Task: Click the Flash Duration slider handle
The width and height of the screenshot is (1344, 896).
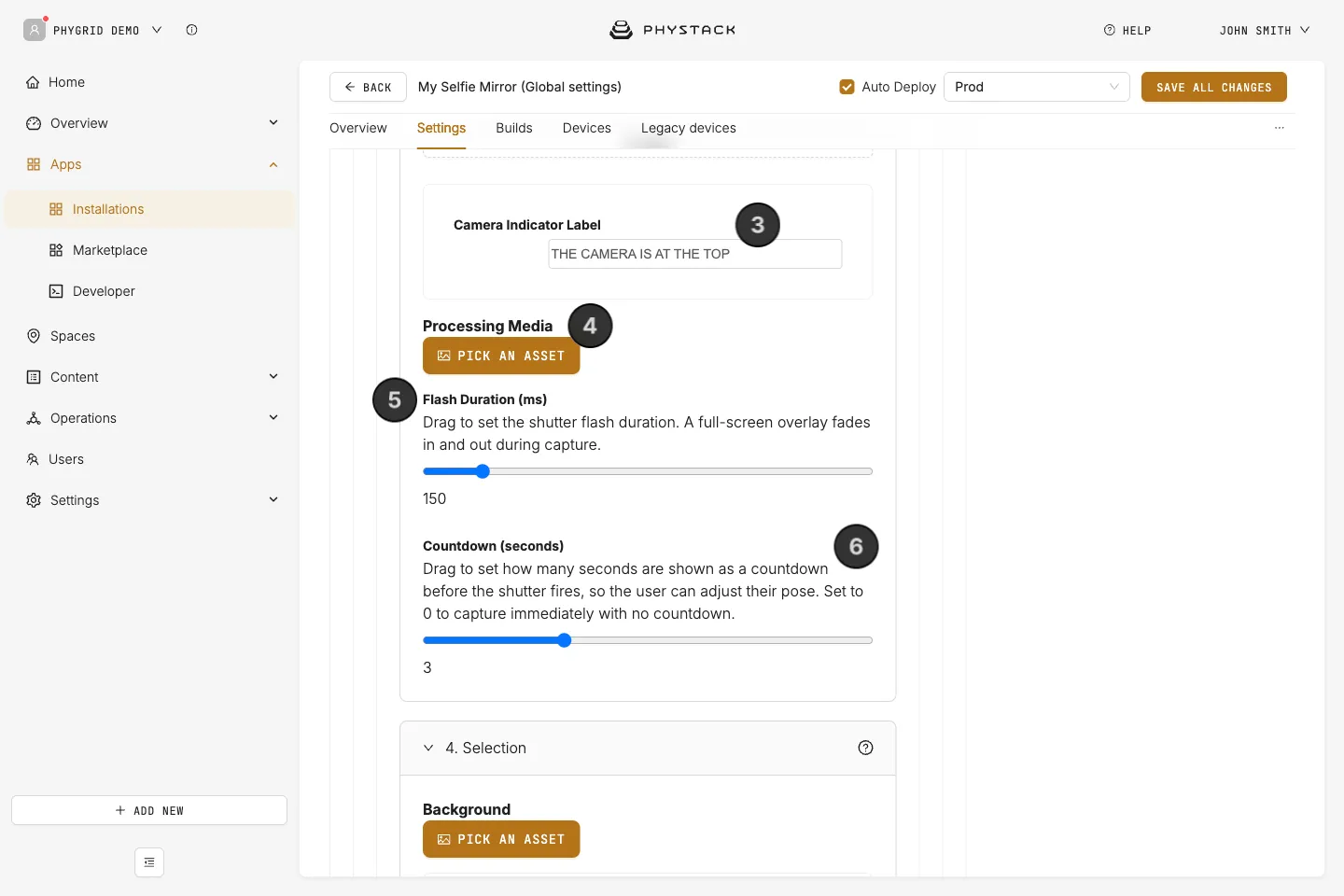Action: pyautogui.click(x=483, y=471)
